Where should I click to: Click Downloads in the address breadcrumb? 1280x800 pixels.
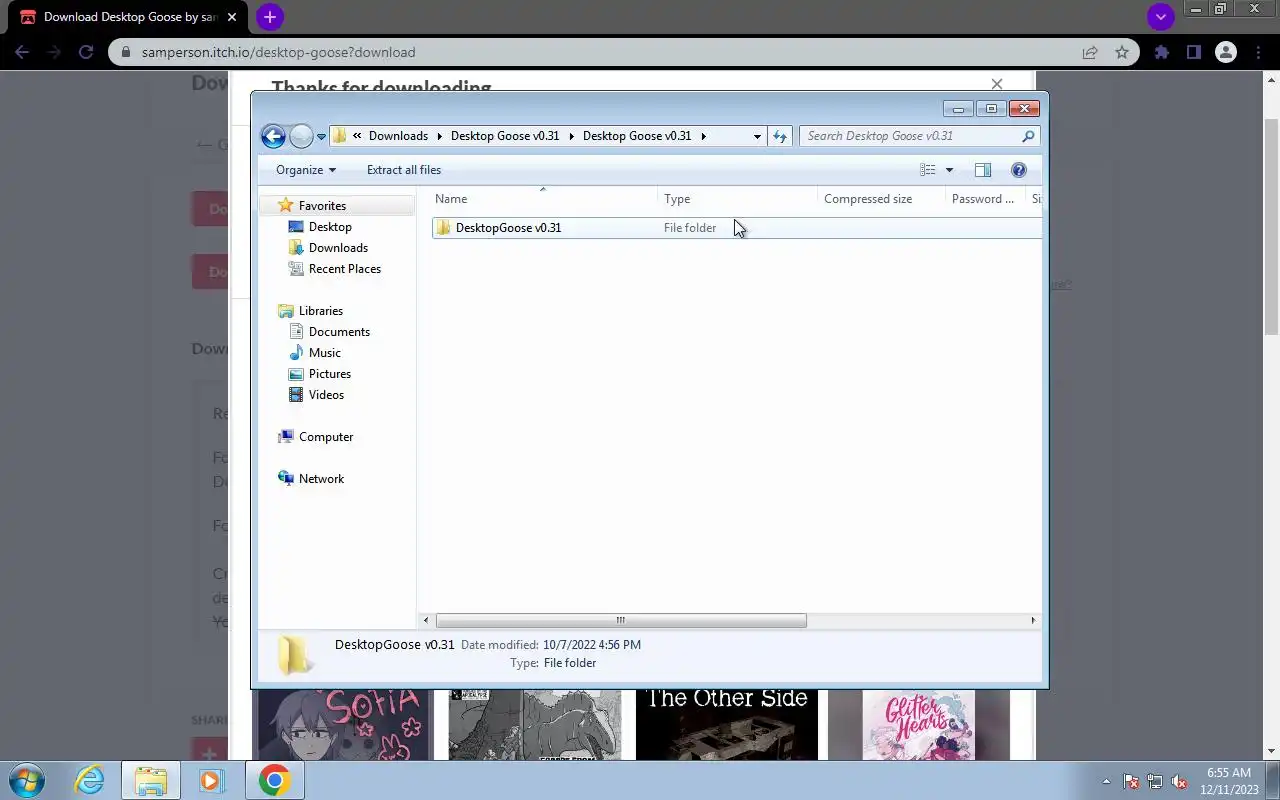pyautogui.click(x=398, y=136)
